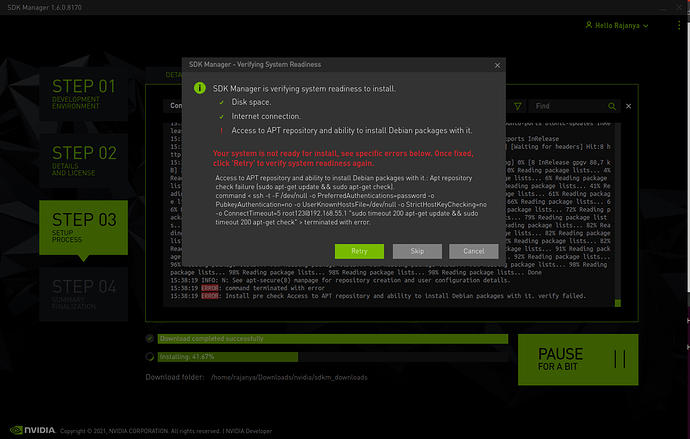This screenshot has height=439, width=690.
Task: Open the three-dot options menu
Action: click(679, 26)
